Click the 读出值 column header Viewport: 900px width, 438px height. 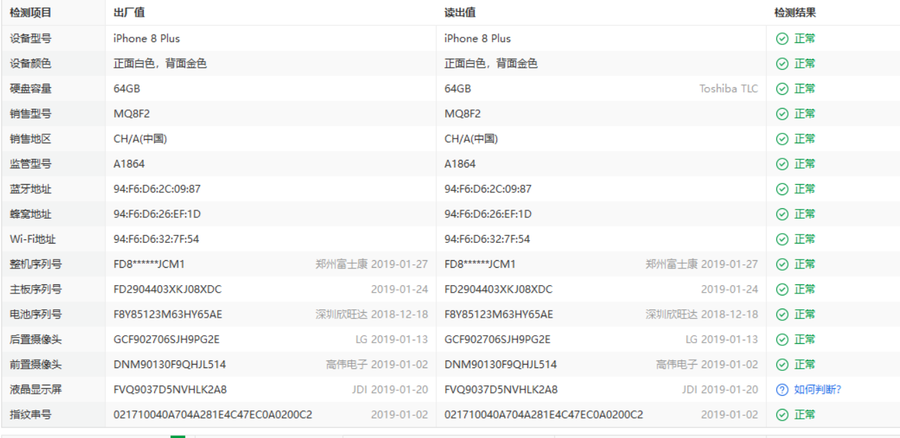(460, 13)
